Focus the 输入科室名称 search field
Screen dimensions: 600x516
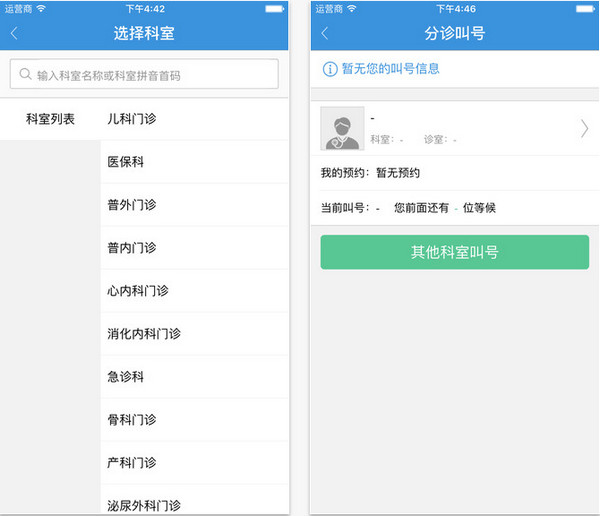(x=150, y=75)
